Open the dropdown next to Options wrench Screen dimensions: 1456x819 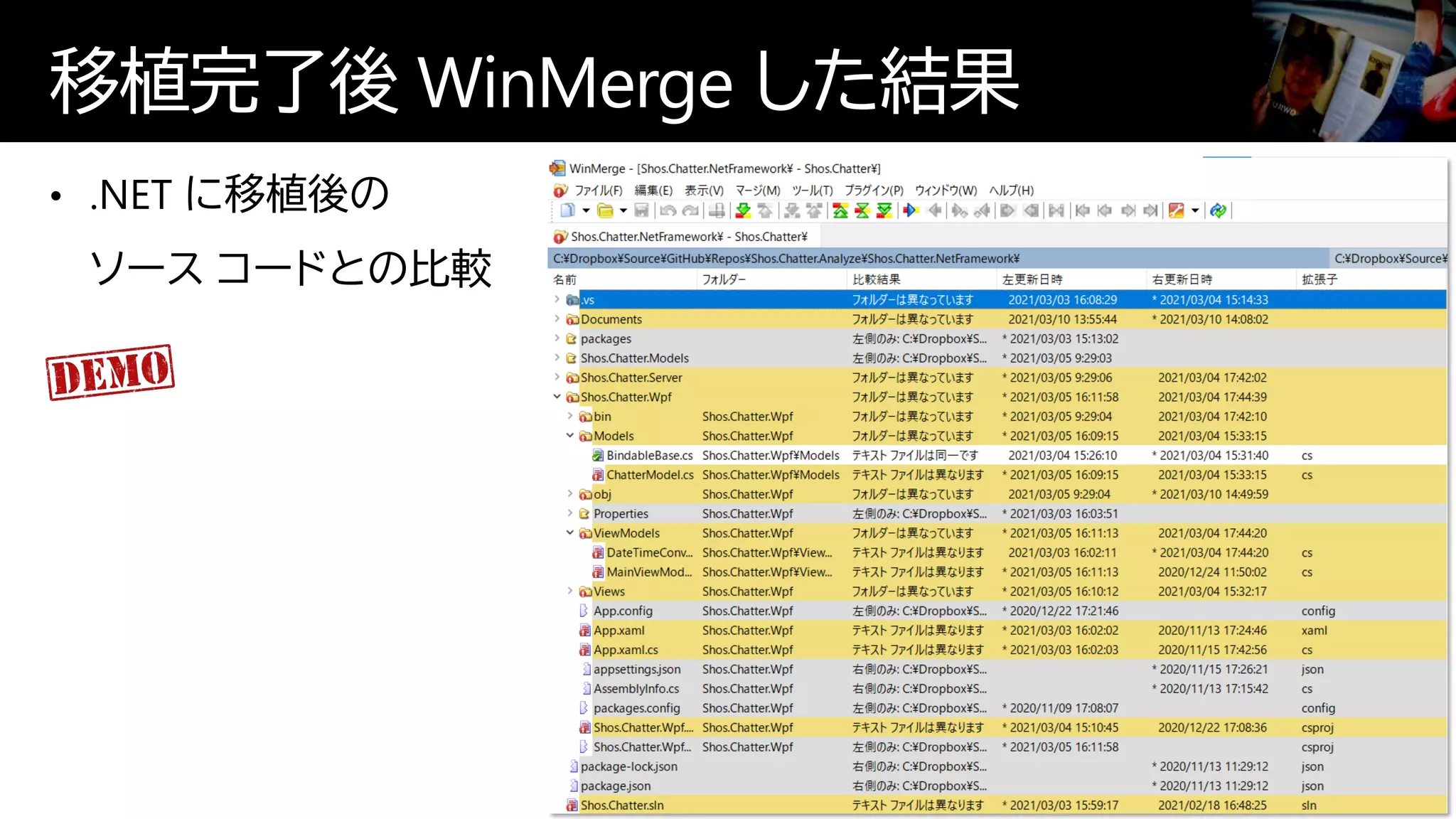pyautogui.click(x=1195, y=210)
